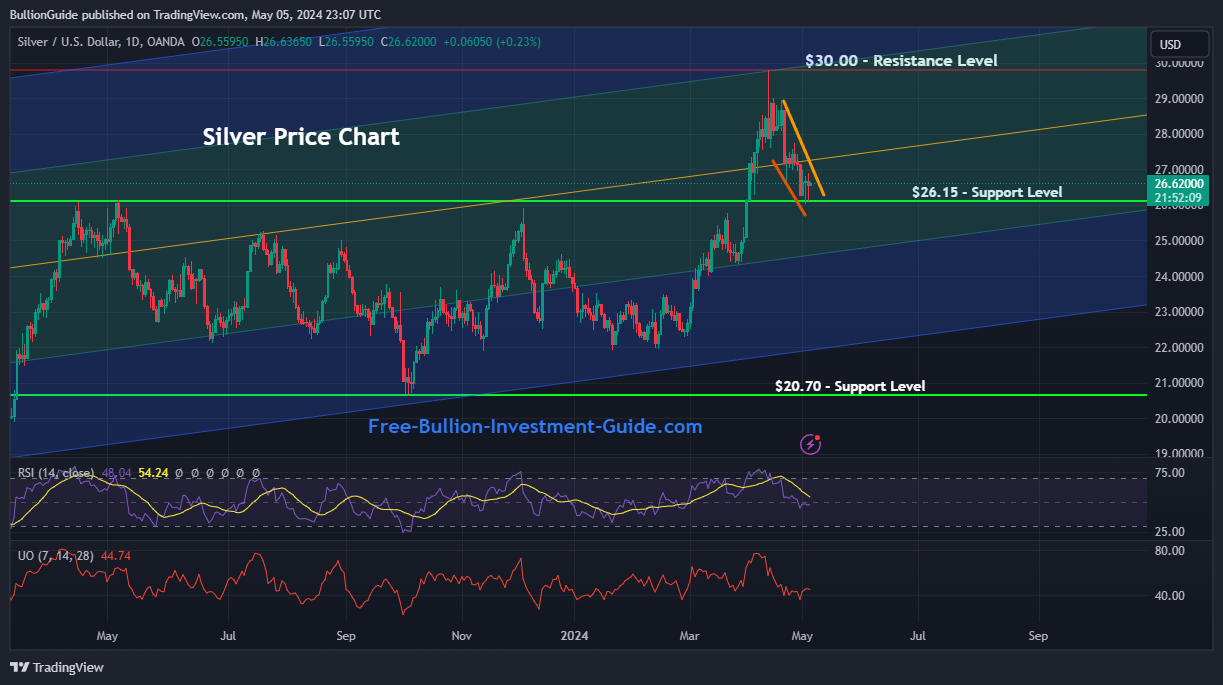Click the 21.00000 price axis label
The height and width of the screenshot is (685, 1223).
point(1178,383)
